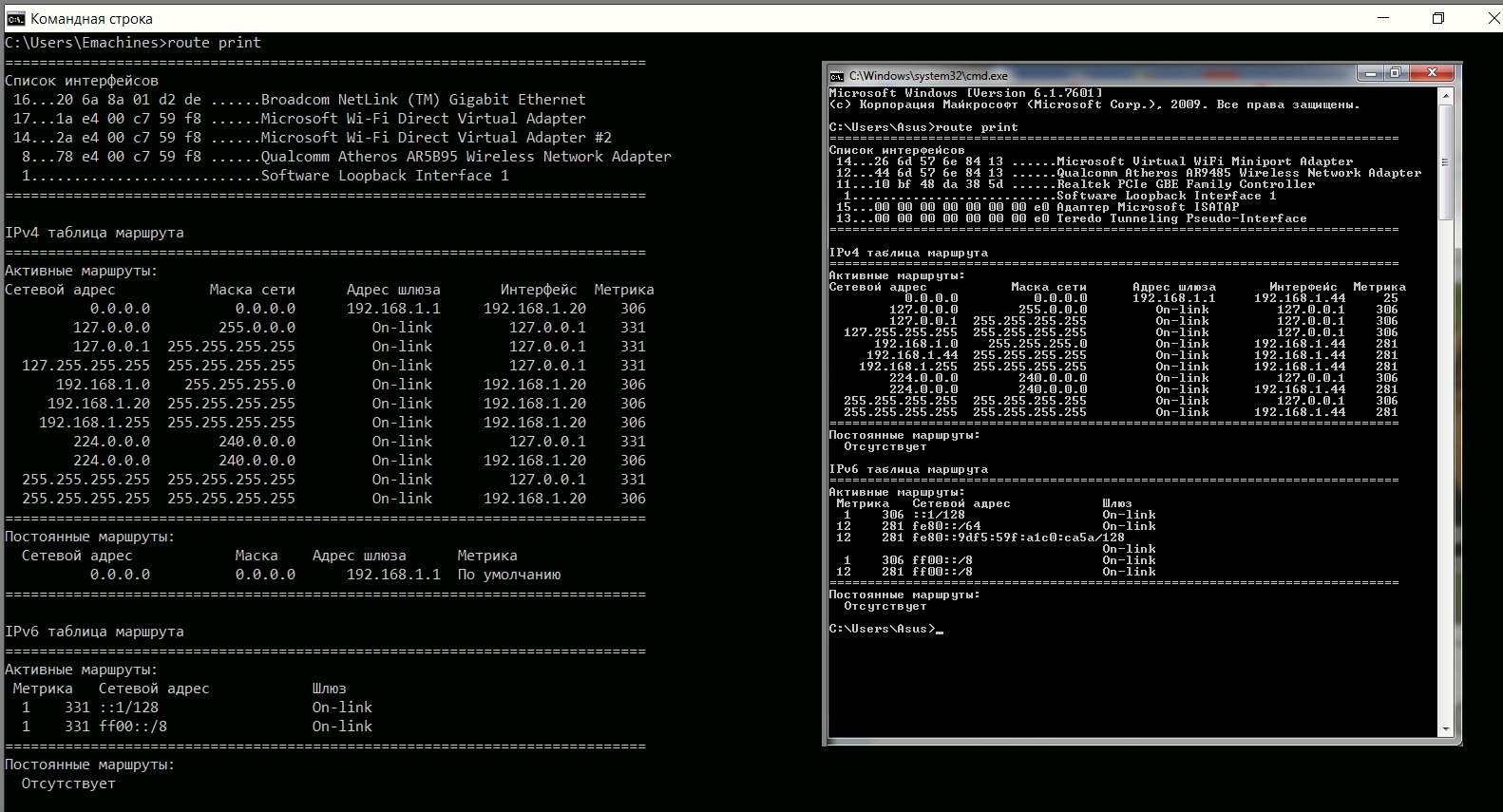The image size is (1503, 812).
Task: Click Qualcomm Atheros AR9485 Wireless Network Adapter line
Action: [1129, 173]
